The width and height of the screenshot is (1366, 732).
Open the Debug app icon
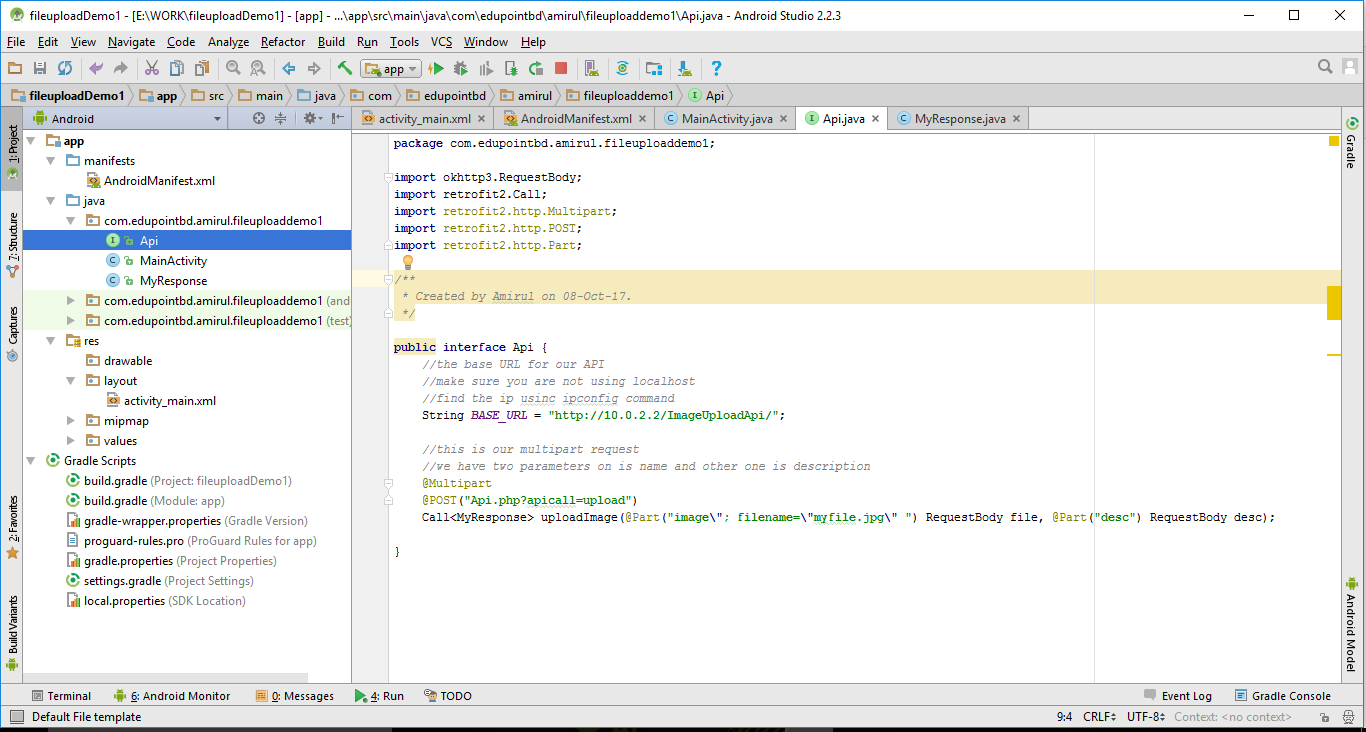(x=460, y=68)
